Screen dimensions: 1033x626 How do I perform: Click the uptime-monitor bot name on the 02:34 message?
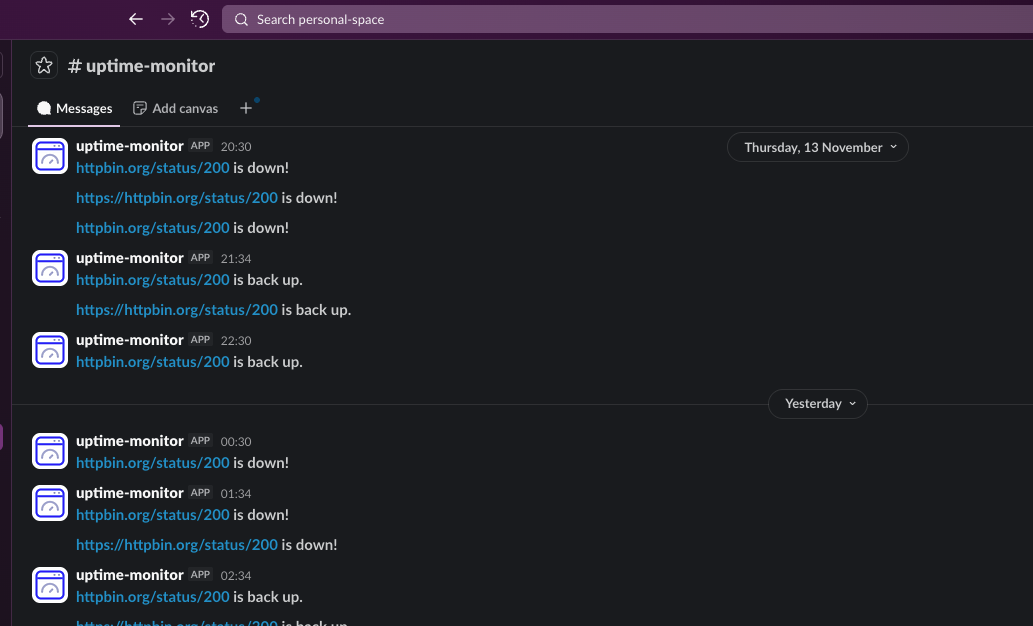(x=129, y=575)
